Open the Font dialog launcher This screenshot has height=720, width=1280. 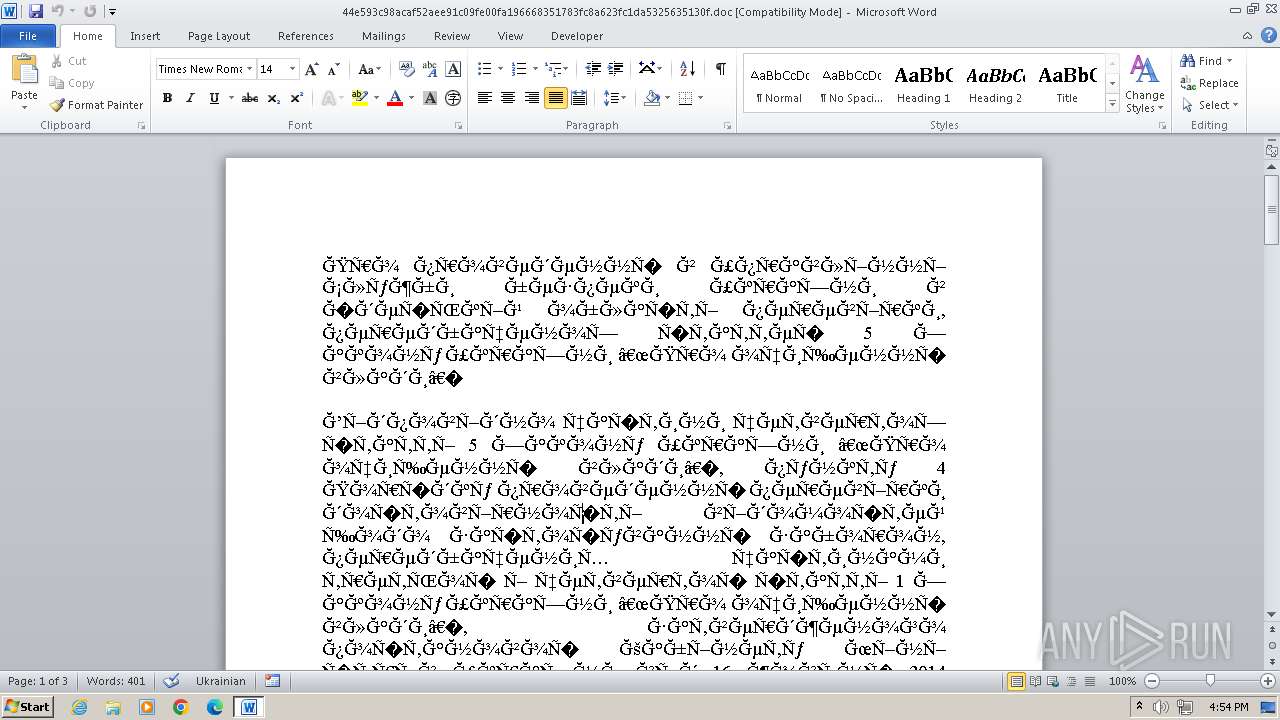(459, 126)
